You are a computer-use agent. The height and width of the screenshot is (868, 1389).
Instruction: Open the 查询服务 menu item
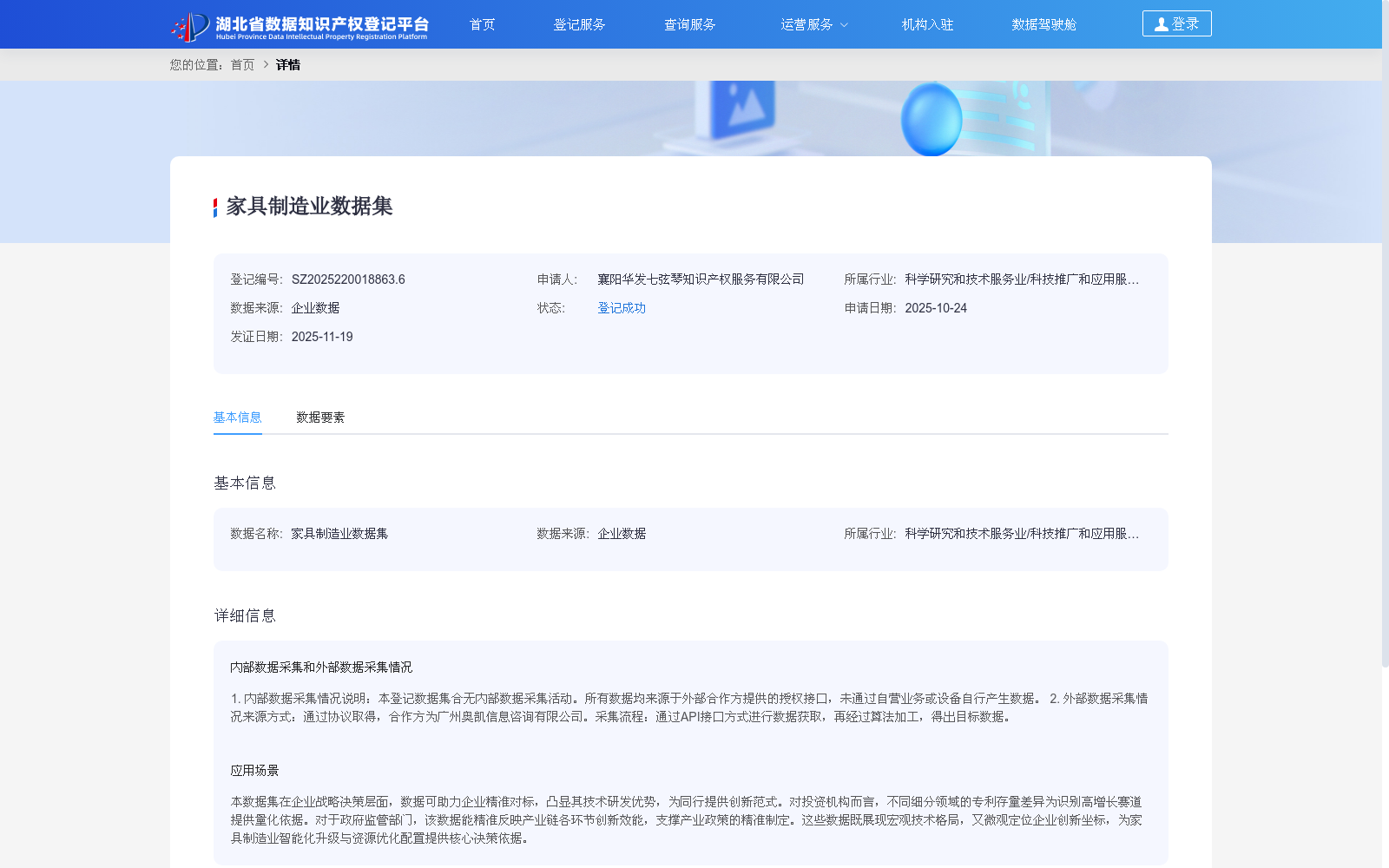click(690, 24)
